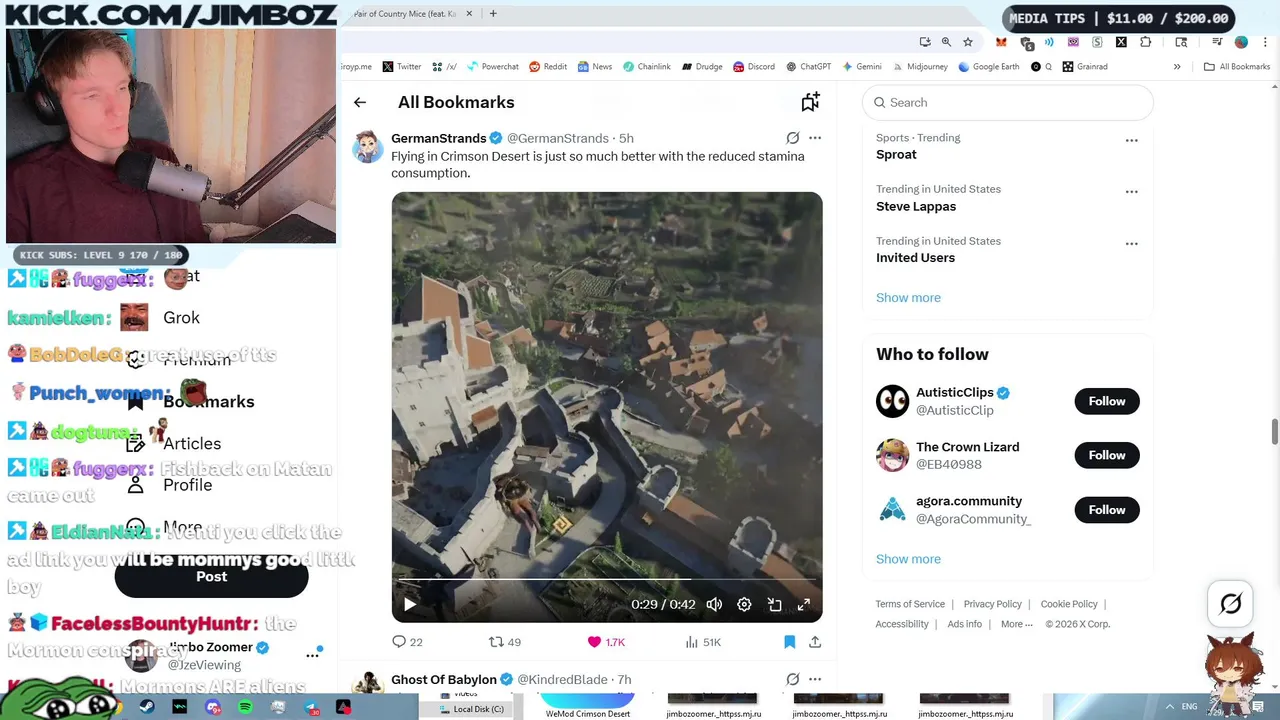Screen dimensions: 1280x720
Task: Open the Cookie Policy link
Action: coord(1069,604)
